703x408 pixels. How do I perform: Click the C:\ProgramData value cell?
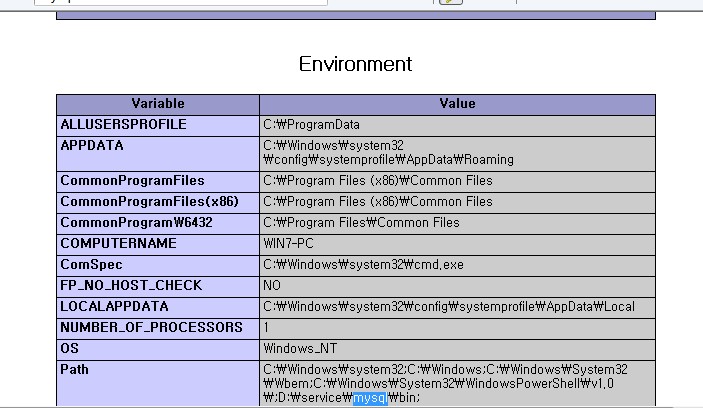click(311, 125)
